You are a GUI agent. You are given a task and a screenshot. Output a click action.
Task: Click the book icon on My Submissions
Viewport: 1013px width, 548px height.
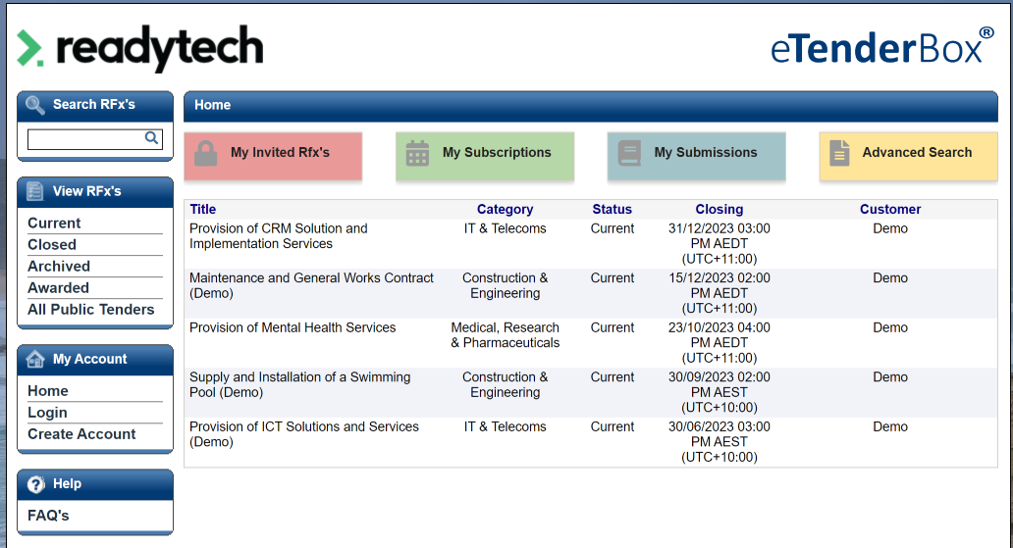(629, 153)
